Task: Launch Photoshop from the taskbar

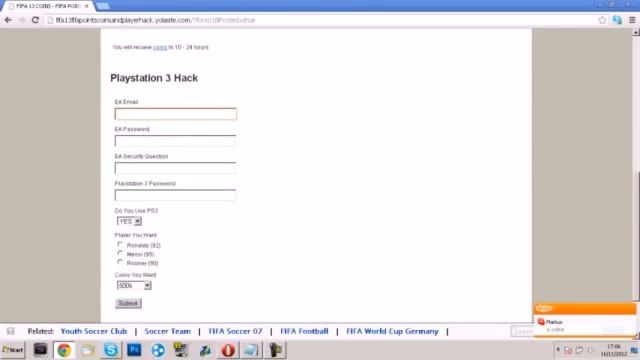Action: click(x=134, y=350)
